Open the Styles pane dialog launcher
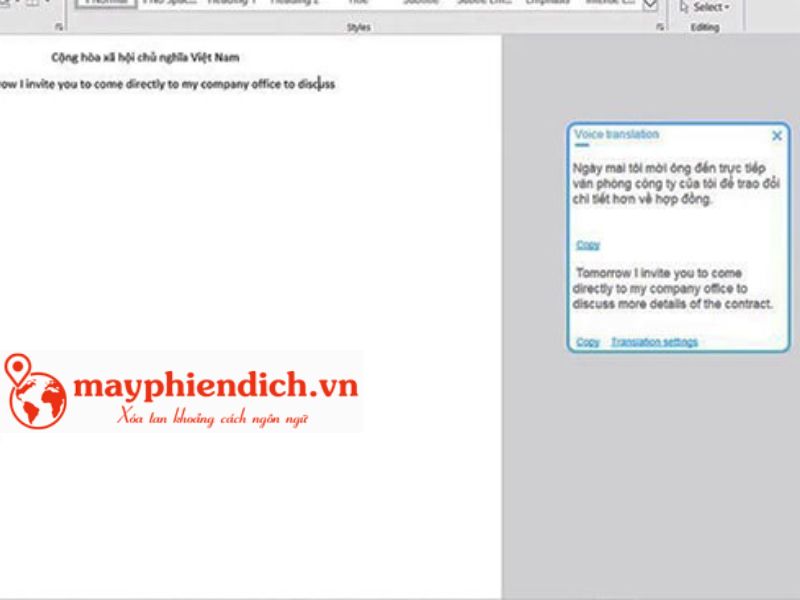 660,27
